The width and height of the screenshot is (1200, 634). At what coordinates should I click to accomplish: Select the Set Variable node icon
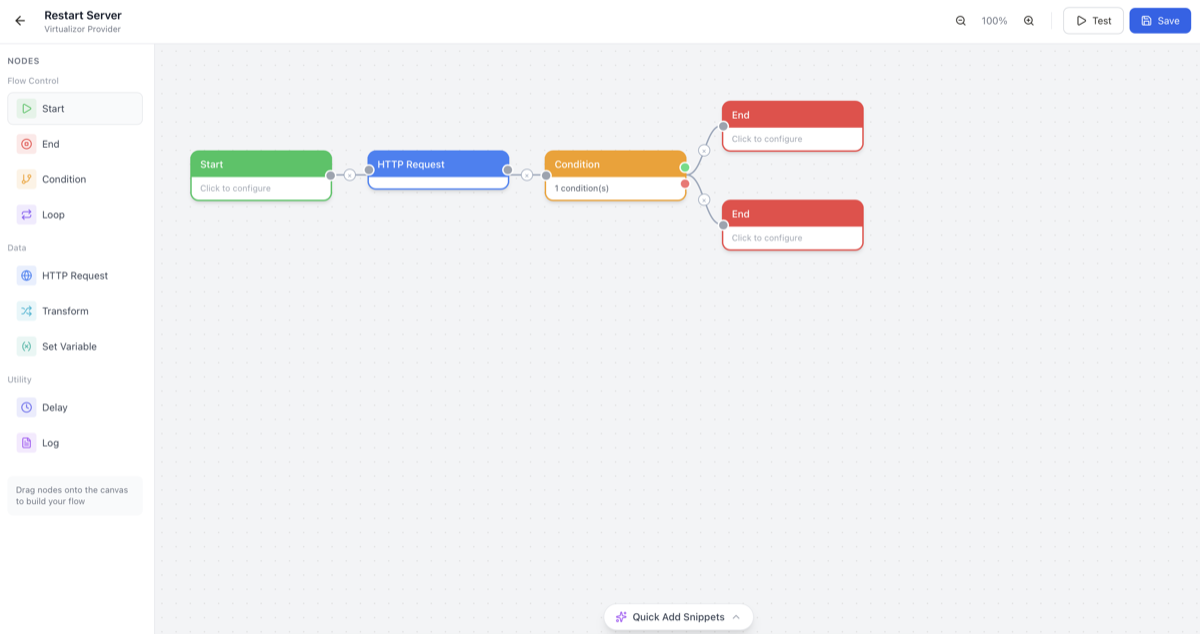pos(27,346)
